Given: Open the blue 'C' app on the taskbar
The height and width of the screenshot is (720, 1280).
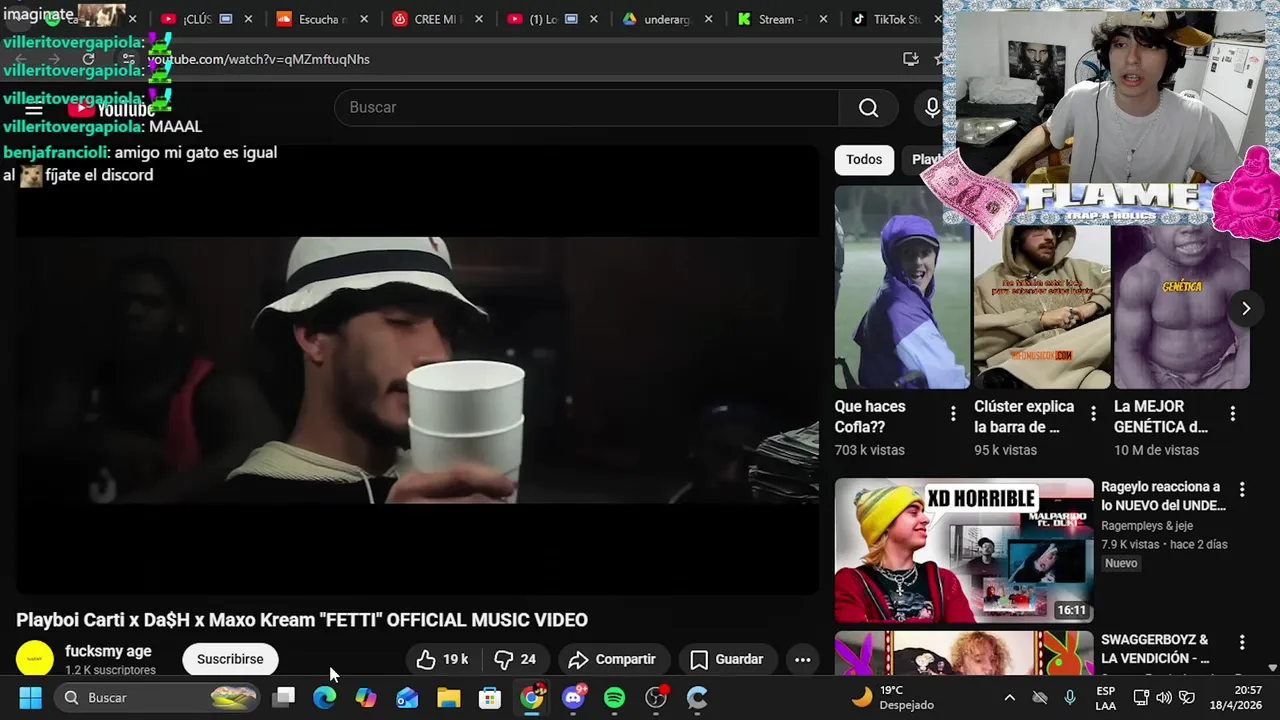Looking at the screenshot, I should point(697,697).
